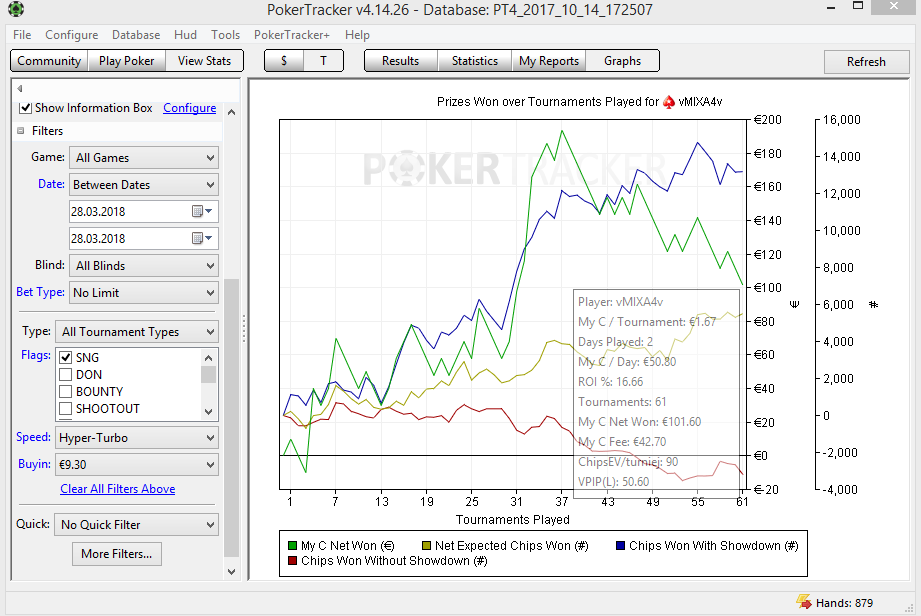921x616 pixels.
Task: Click the Speed filter label link
Action: (x=33, y=437)
